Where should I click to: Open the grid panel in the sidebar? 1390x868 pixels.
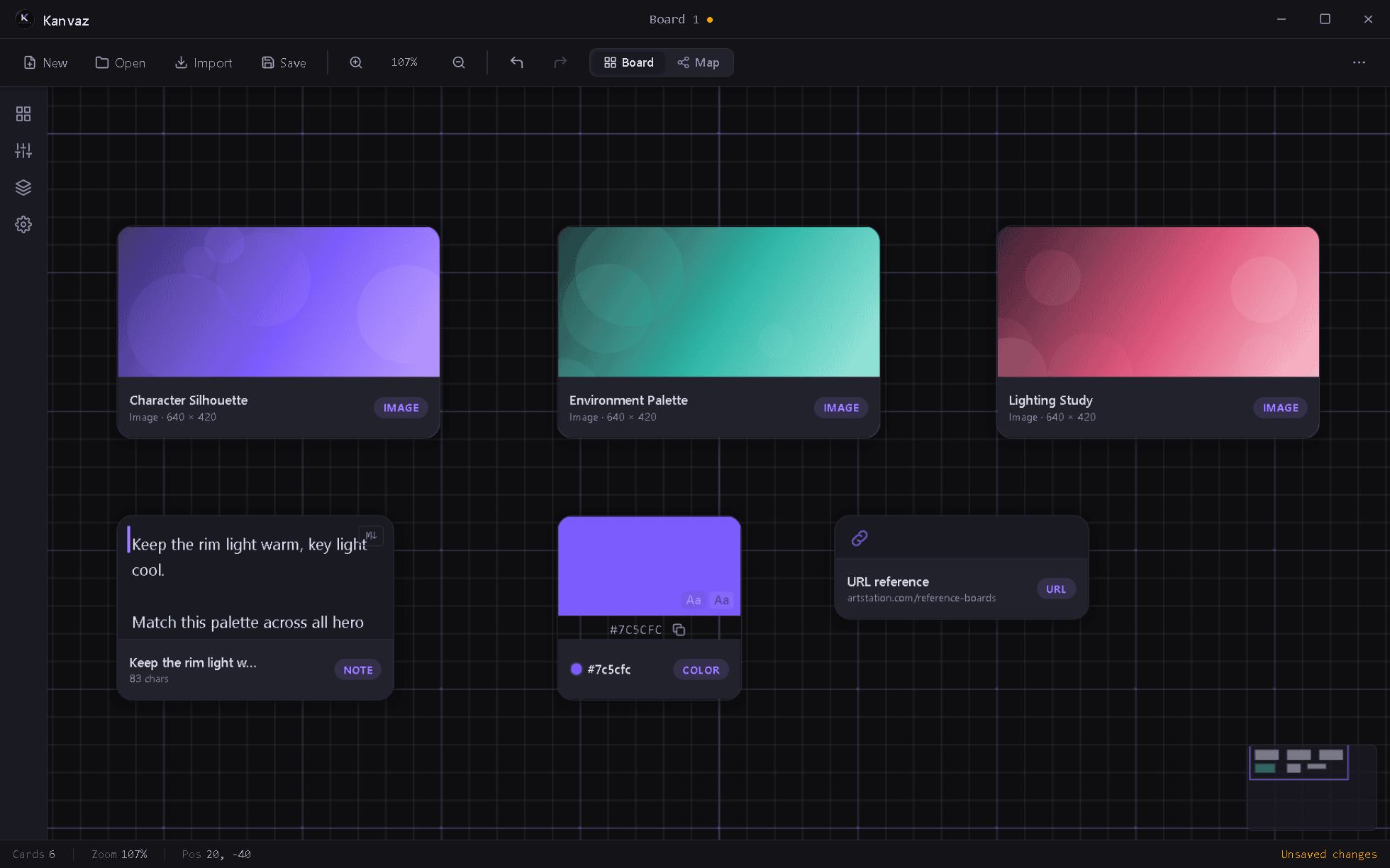click(23, 113)
